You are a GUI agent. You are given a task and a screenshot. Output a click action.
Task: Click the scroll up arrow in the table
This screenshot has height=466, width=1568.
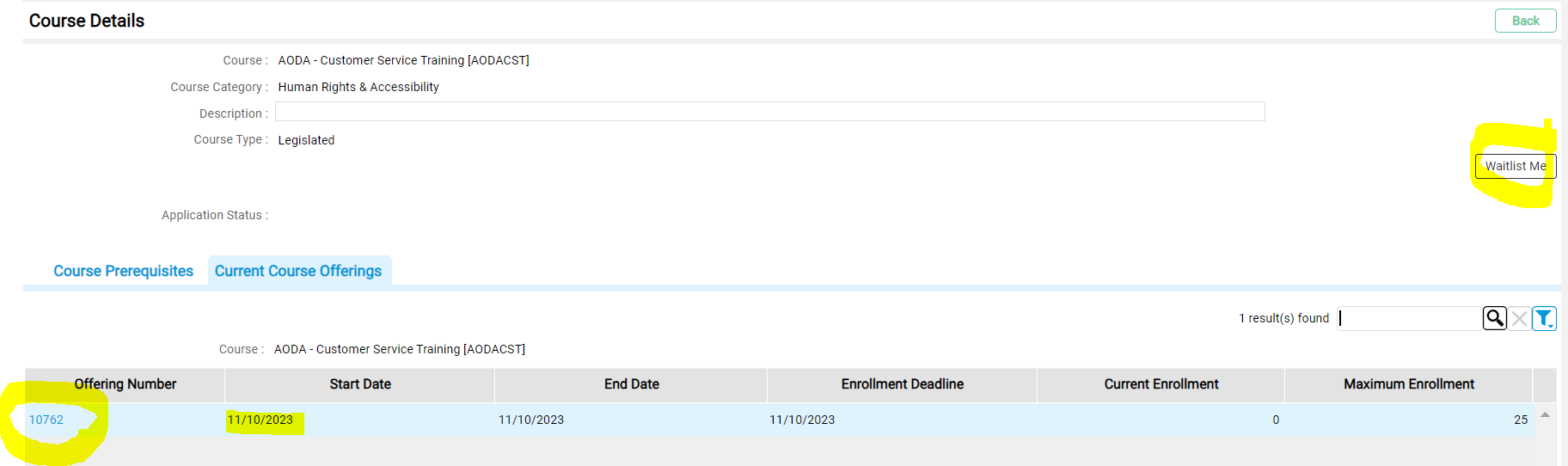1545,415
